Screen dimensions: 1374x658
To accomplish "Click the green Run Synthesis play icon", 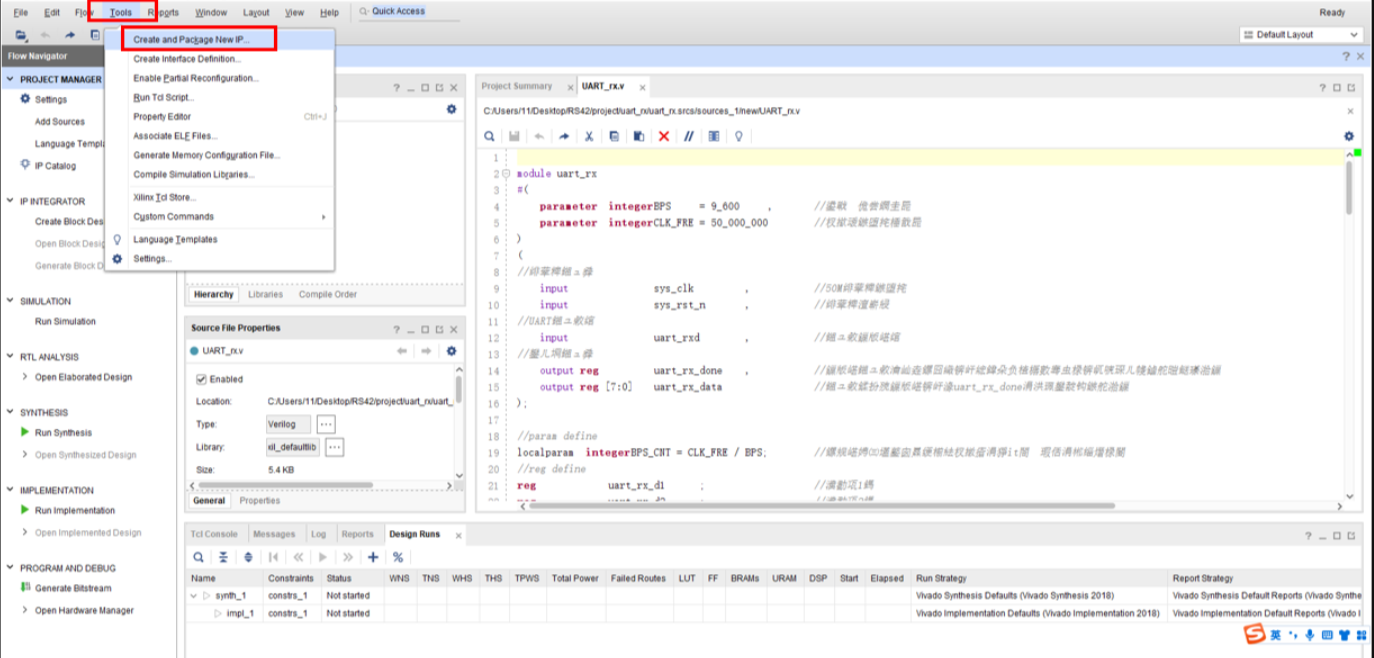I will [26, 432].
